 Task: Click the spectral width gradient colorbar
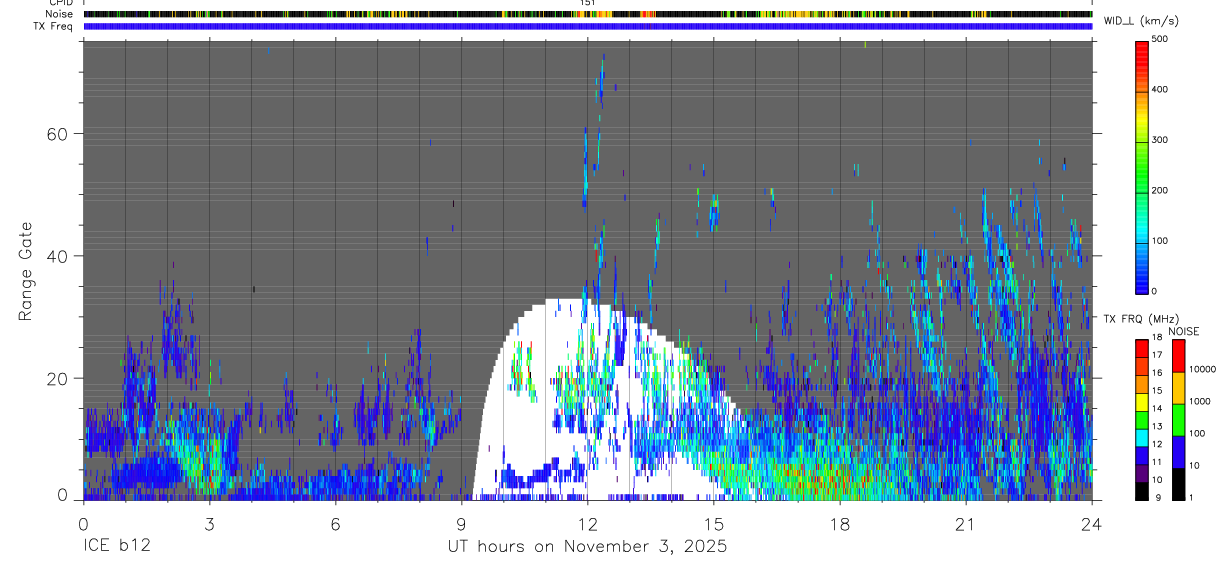coord(1142,166)
